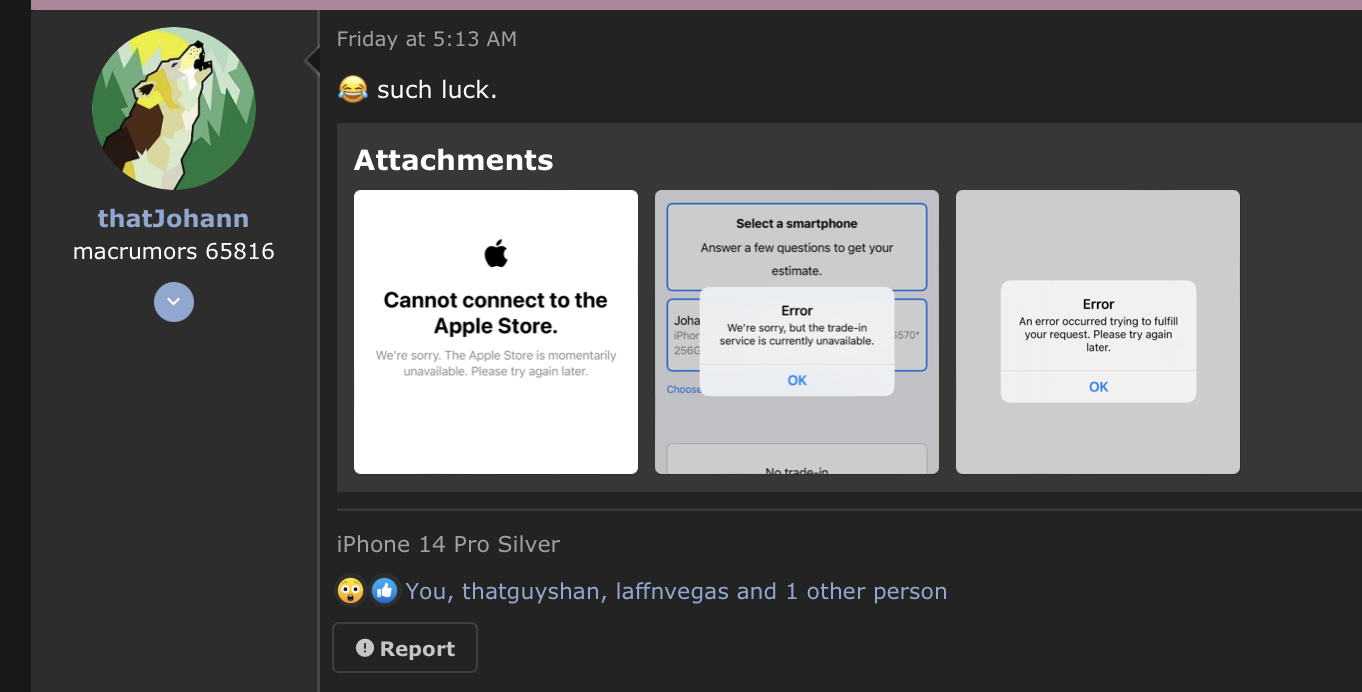Click the laughing emoji in the post

click(352, 90)
